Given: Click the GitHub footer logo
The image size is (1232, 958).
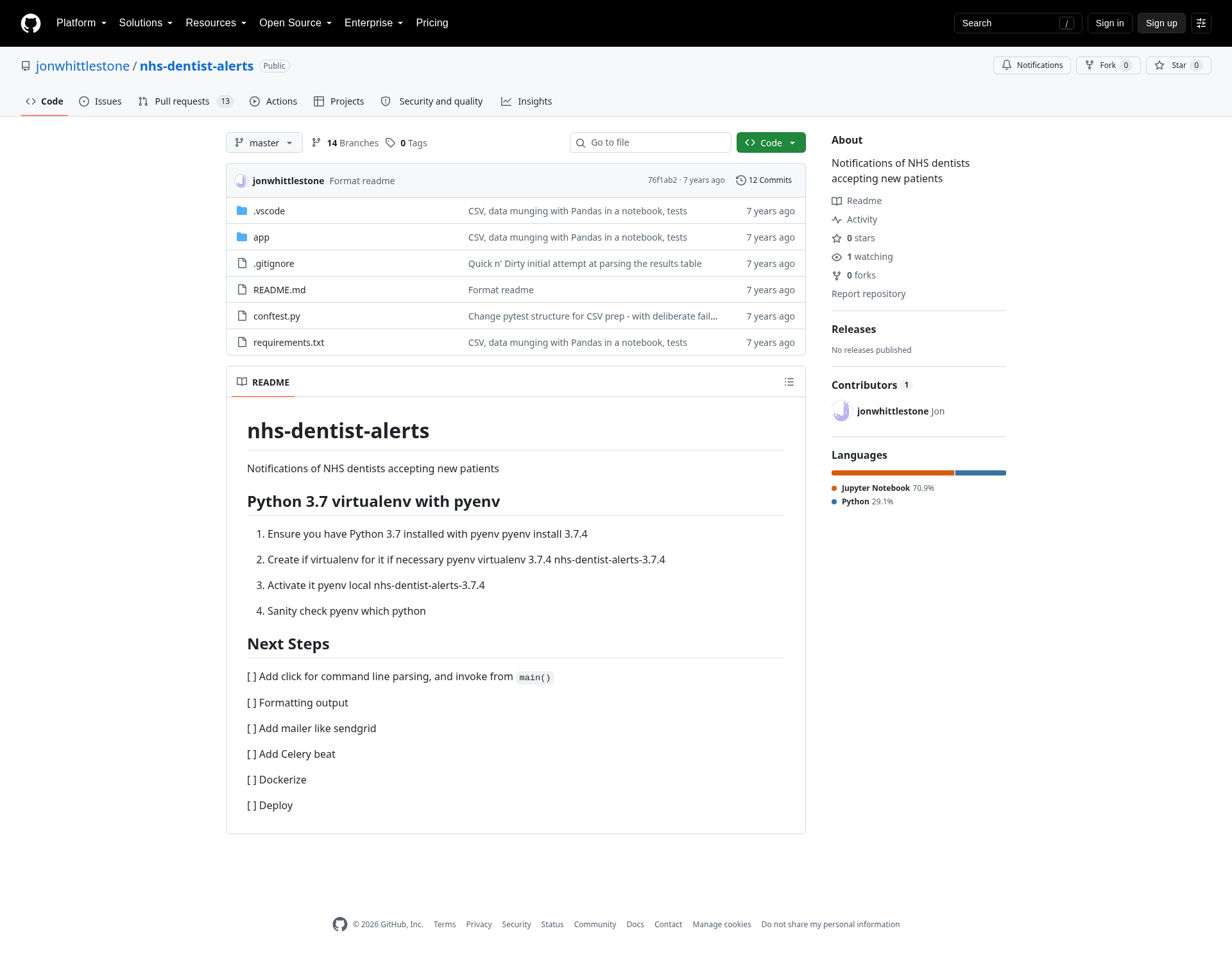Looking at the screenshot, I should click(x=340, y=924).
